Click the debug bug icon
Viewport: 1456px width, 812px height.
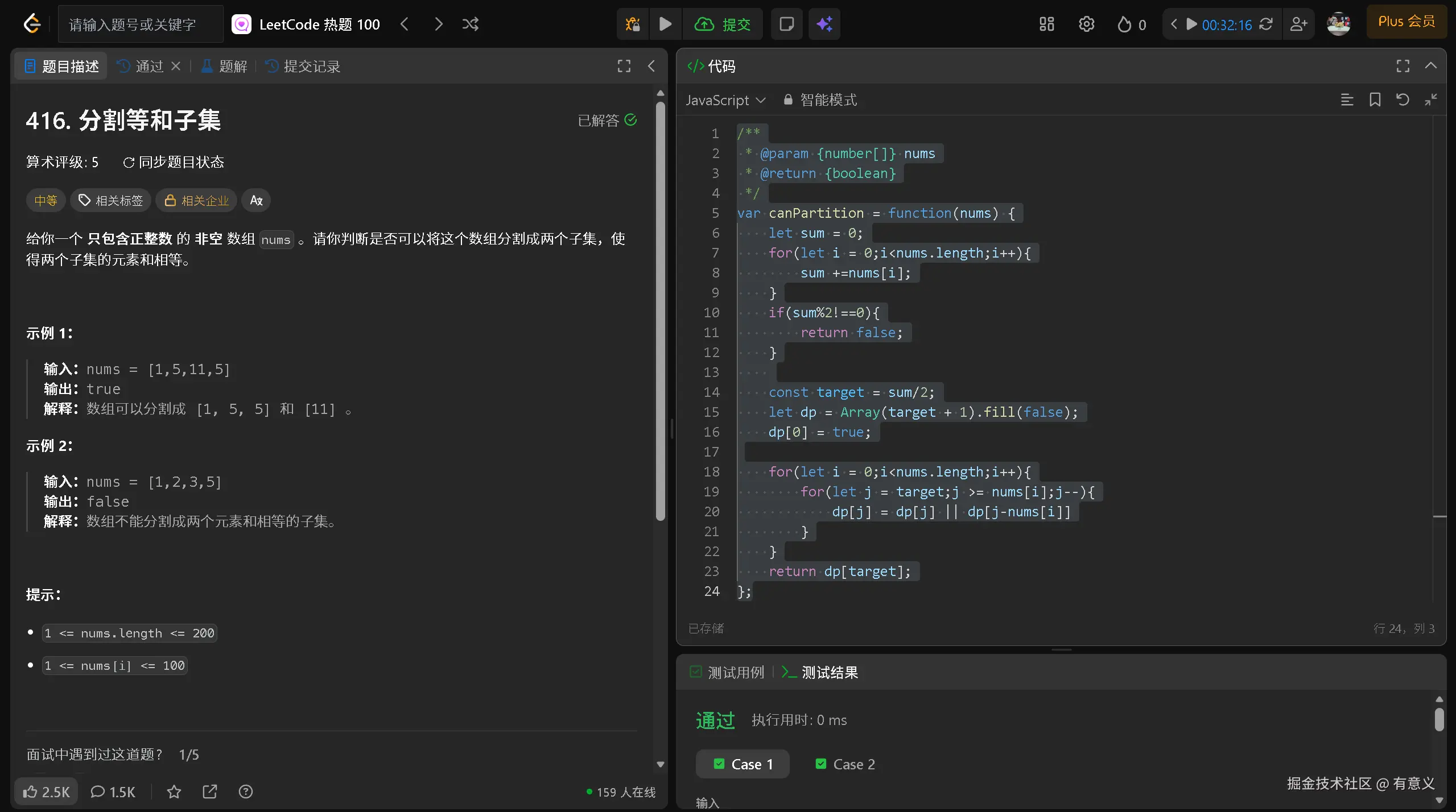click(633, 24)
